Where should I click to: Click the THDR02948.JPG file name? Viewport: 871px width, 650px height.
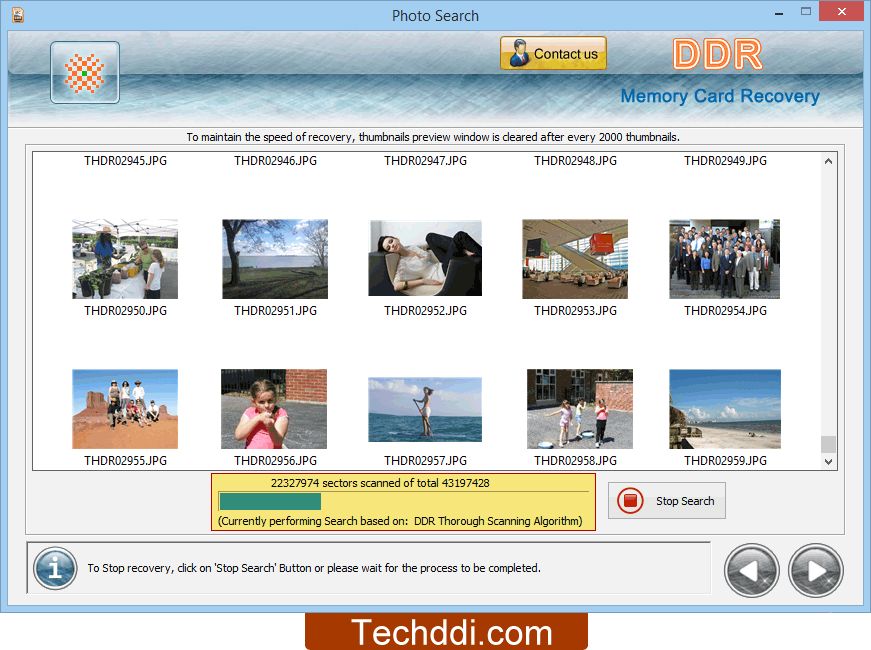click(575, 161)
